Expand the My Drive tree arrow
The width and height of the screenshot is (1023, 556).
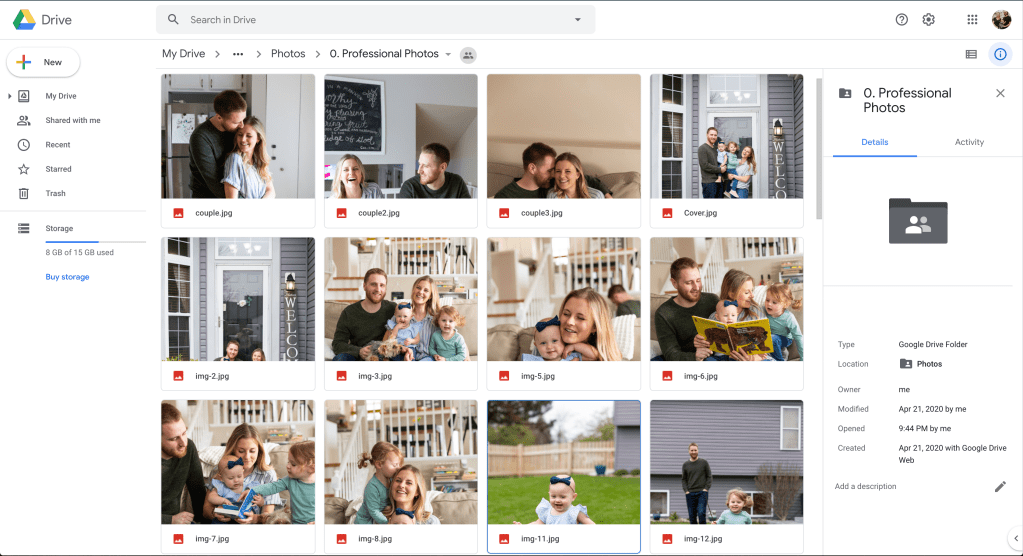point(10,96)
